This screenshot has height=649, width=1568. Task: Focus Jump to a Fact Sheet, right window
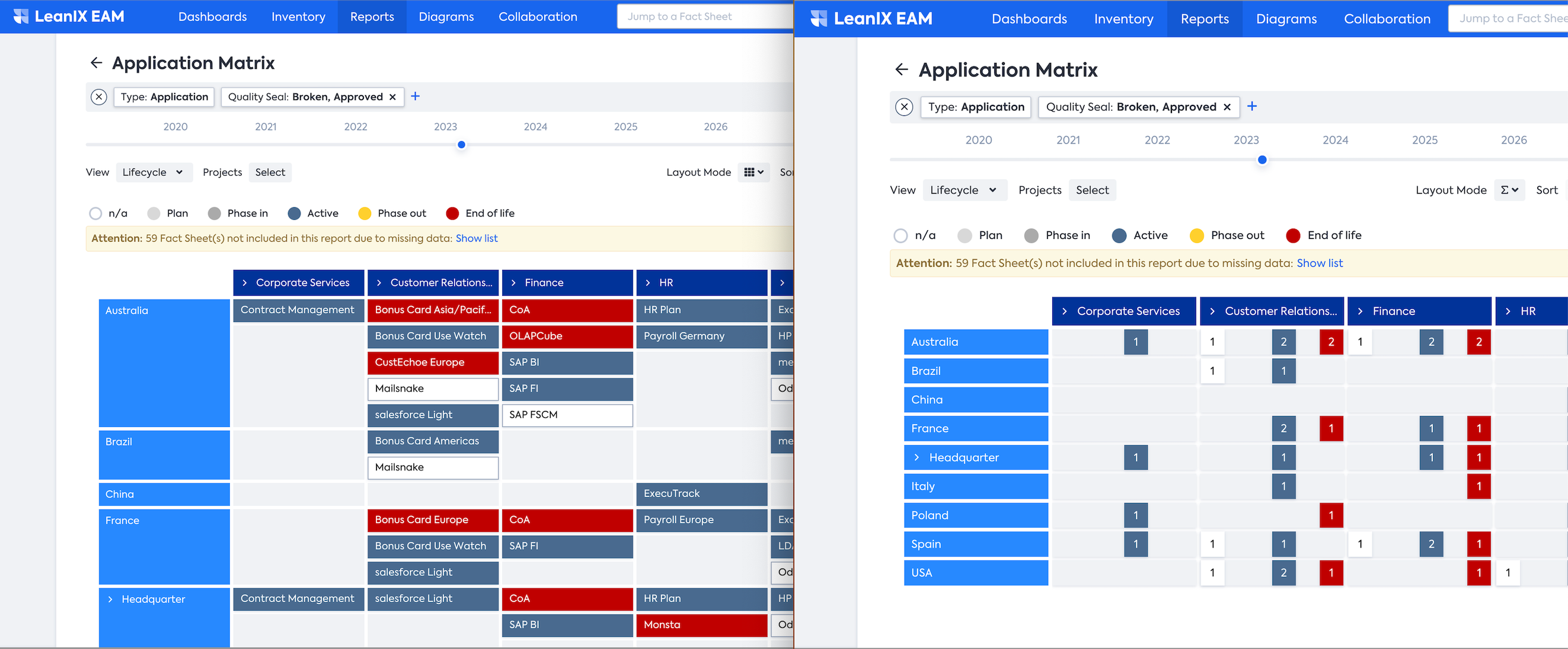[1508, 18]
